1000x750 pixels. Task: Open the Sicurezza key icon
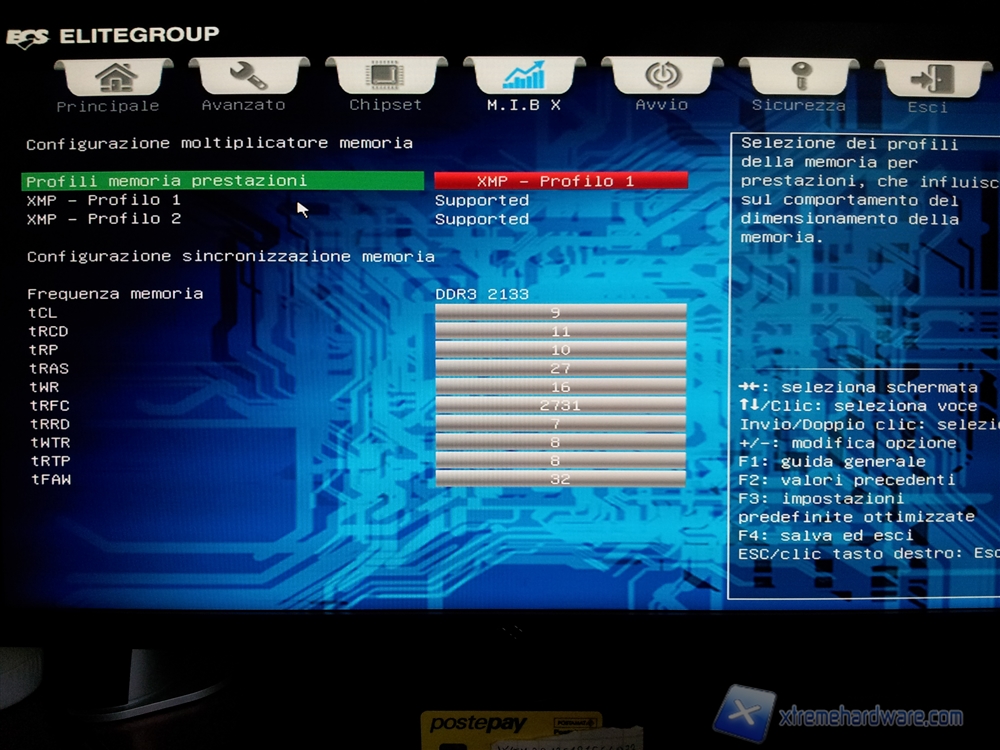tap(798, 78)
